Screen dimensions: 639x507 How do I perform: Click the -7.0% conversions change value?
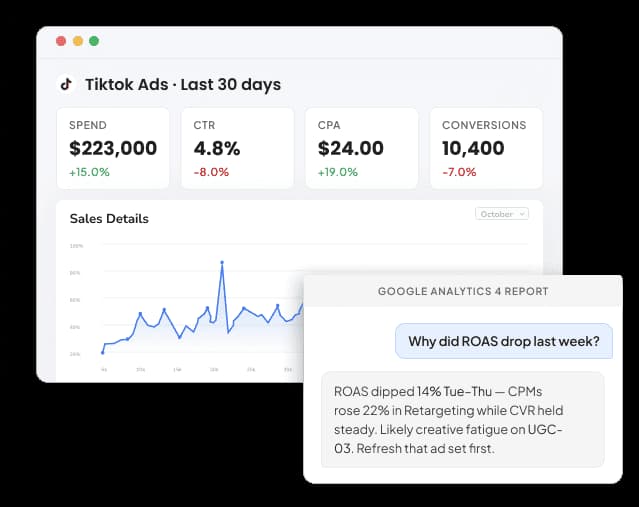click(x=459, y=172)
